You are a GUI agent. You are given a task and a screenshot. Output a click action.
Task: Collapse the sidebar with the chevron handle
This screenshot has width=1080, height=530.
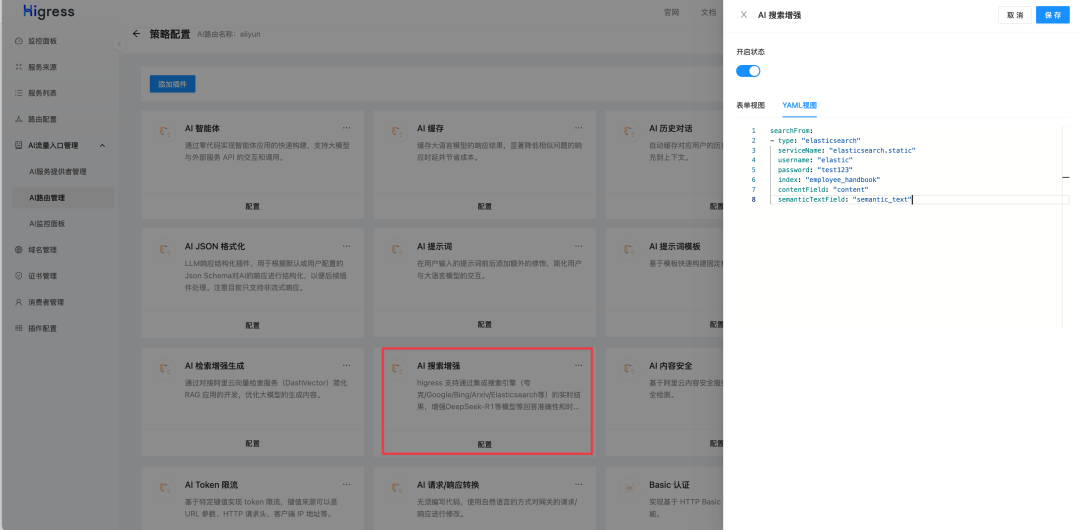[118, 44]
